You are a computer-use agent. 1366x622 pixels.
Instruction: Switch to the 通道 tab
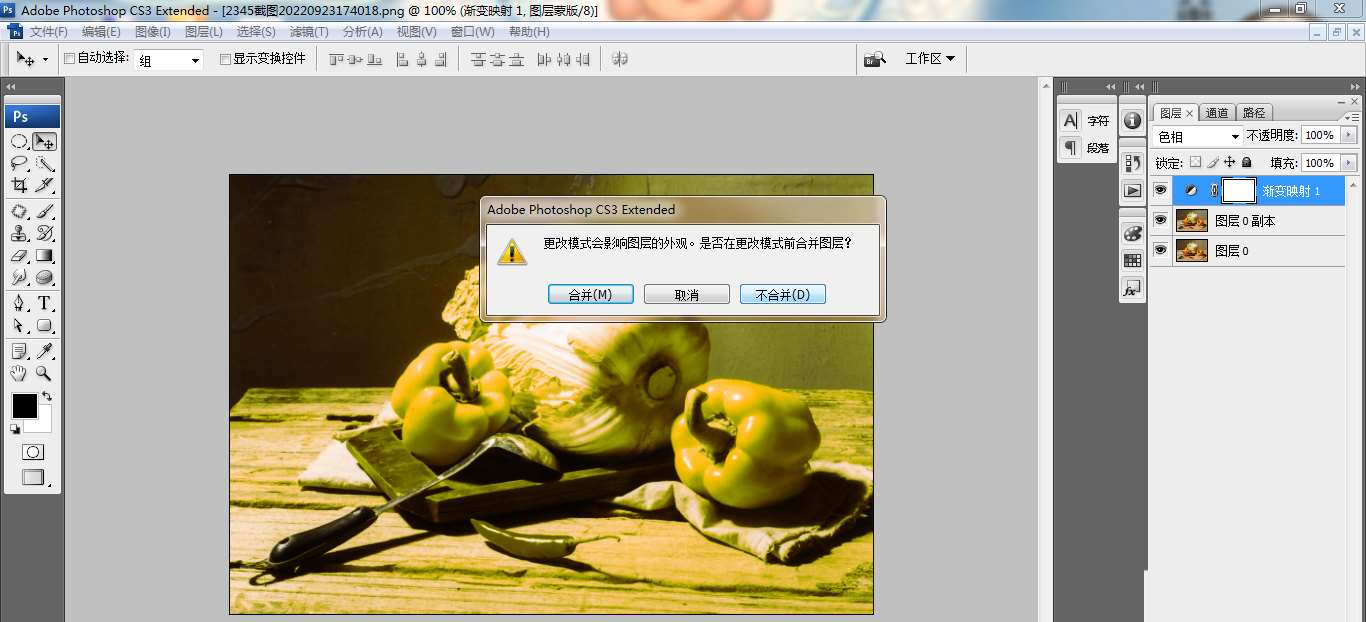1217,113
